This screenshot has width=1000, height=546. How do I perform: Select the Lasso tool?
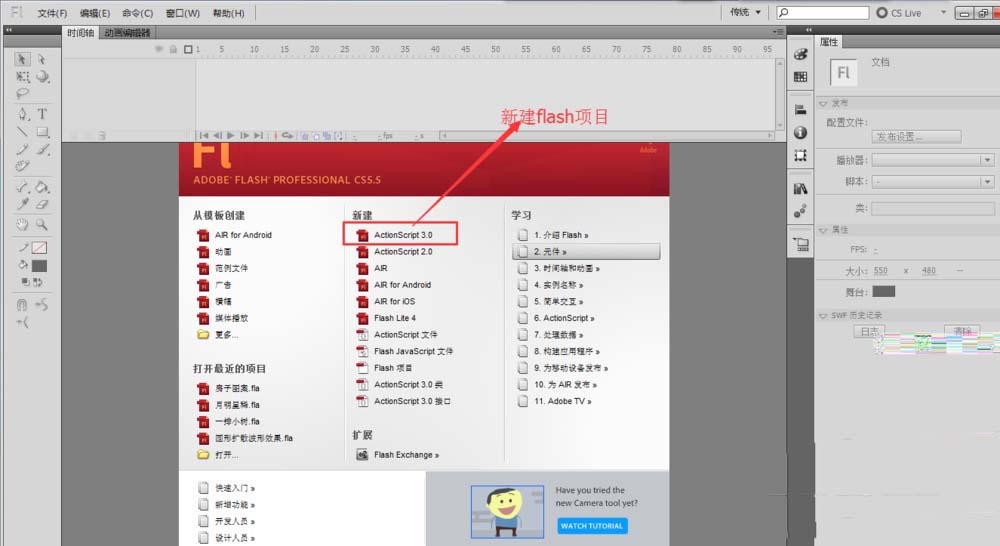(22, 94)
